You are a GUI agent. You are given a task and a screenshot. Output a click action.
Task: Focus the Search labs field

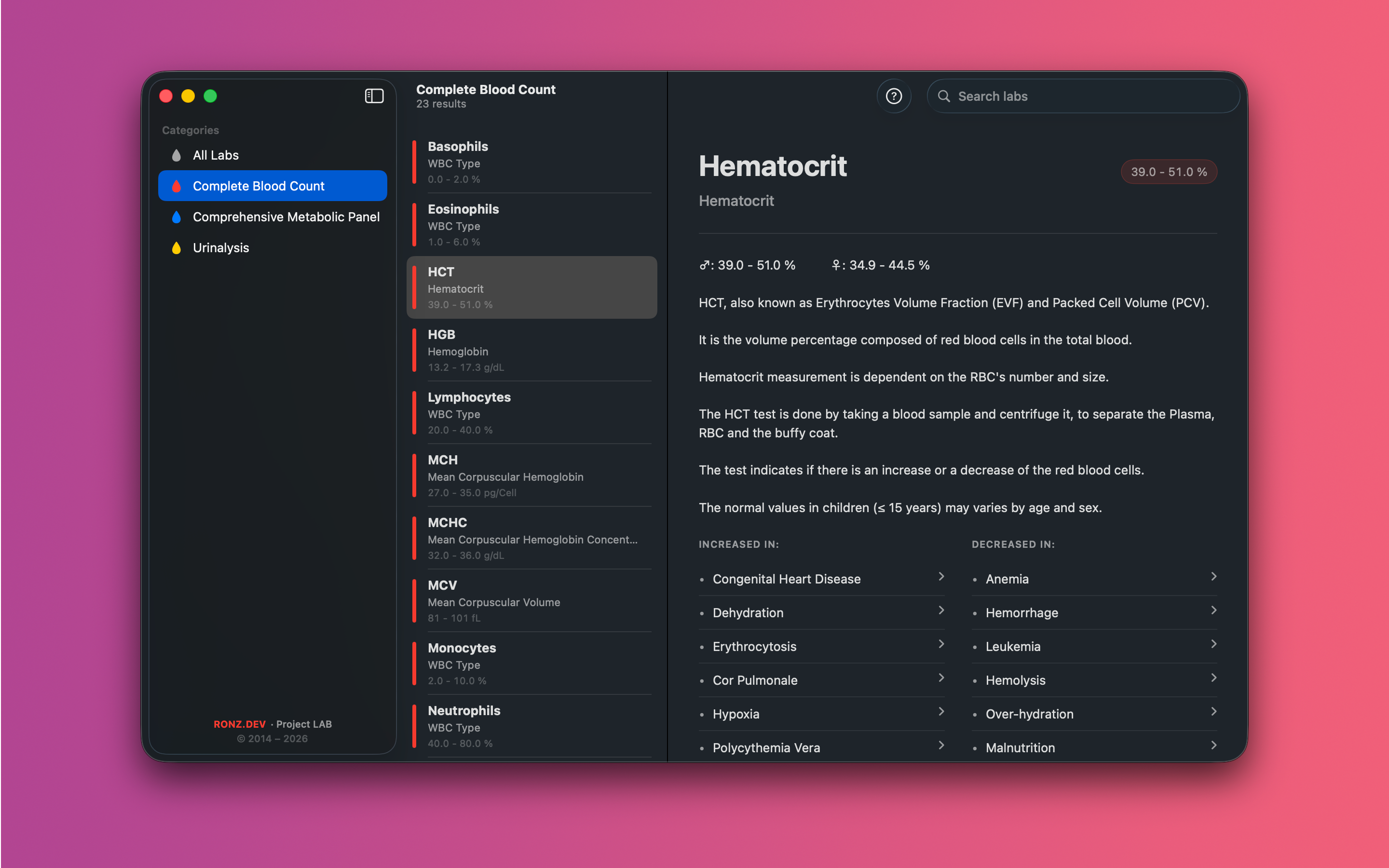[1083, 96]
